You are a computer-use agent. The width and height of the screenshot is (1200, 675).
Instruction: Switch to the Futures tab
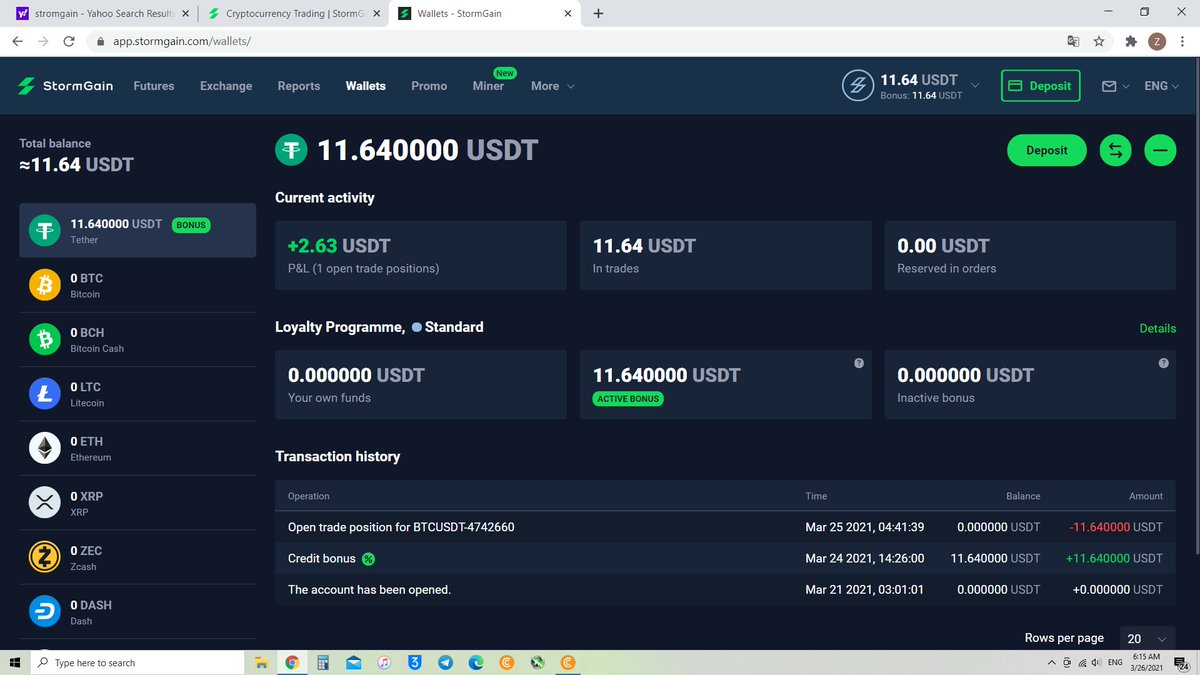point(154,86)
